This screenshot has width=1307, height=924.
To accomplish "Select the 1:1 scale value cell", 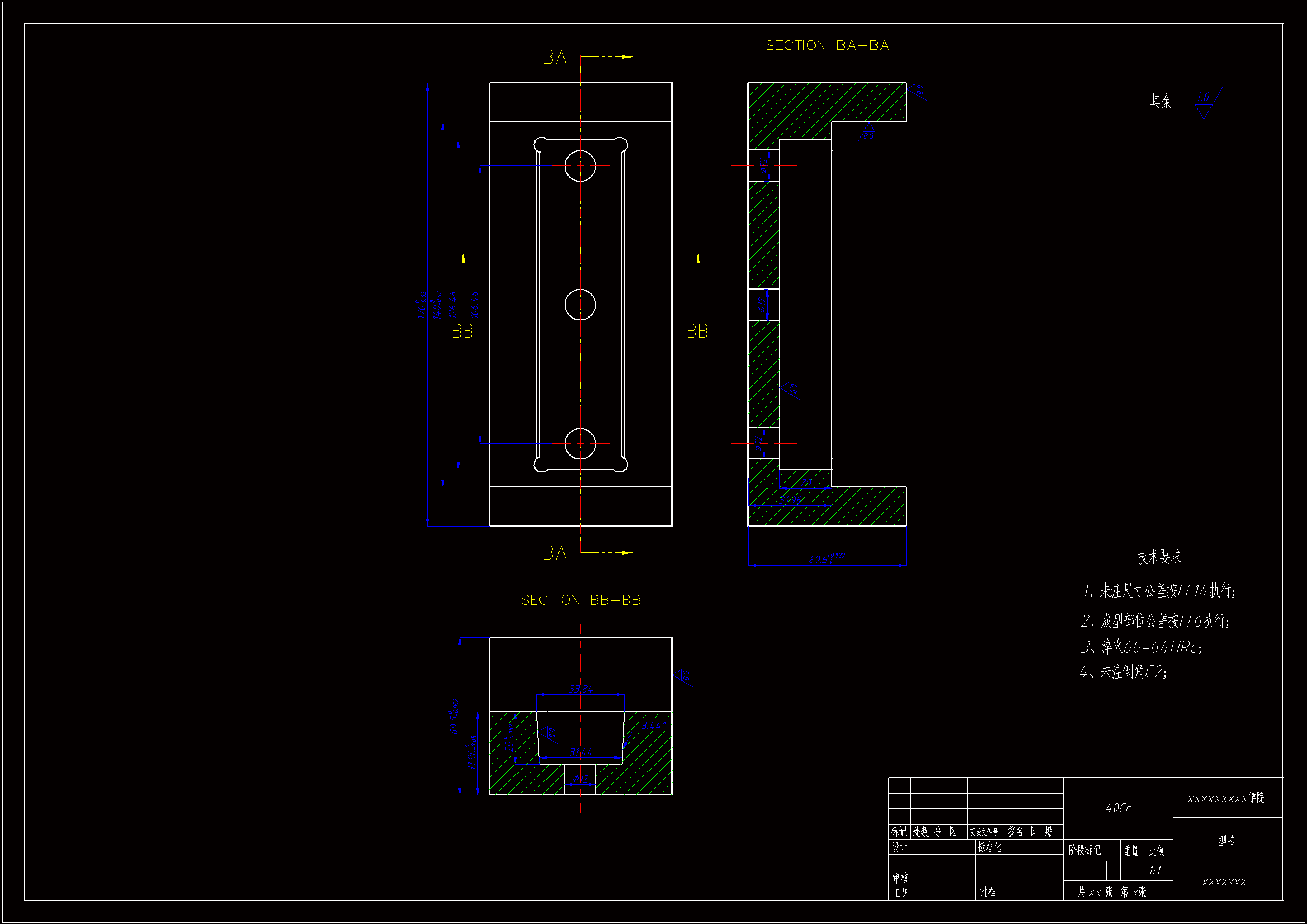I will tap(1155, 871).
